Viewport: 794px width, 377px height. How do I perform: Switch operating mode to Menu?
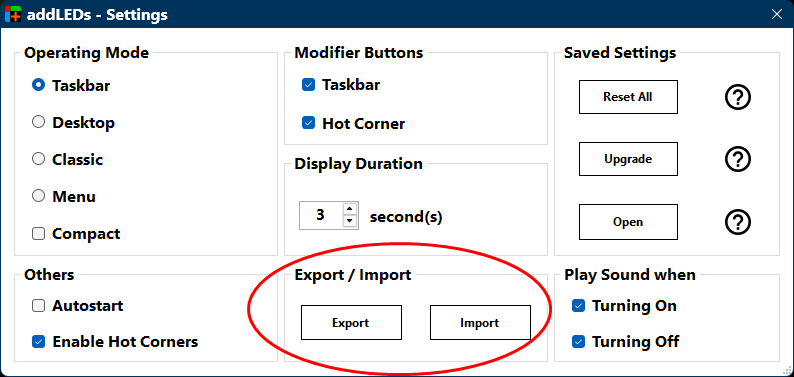[x=38, y=196]
